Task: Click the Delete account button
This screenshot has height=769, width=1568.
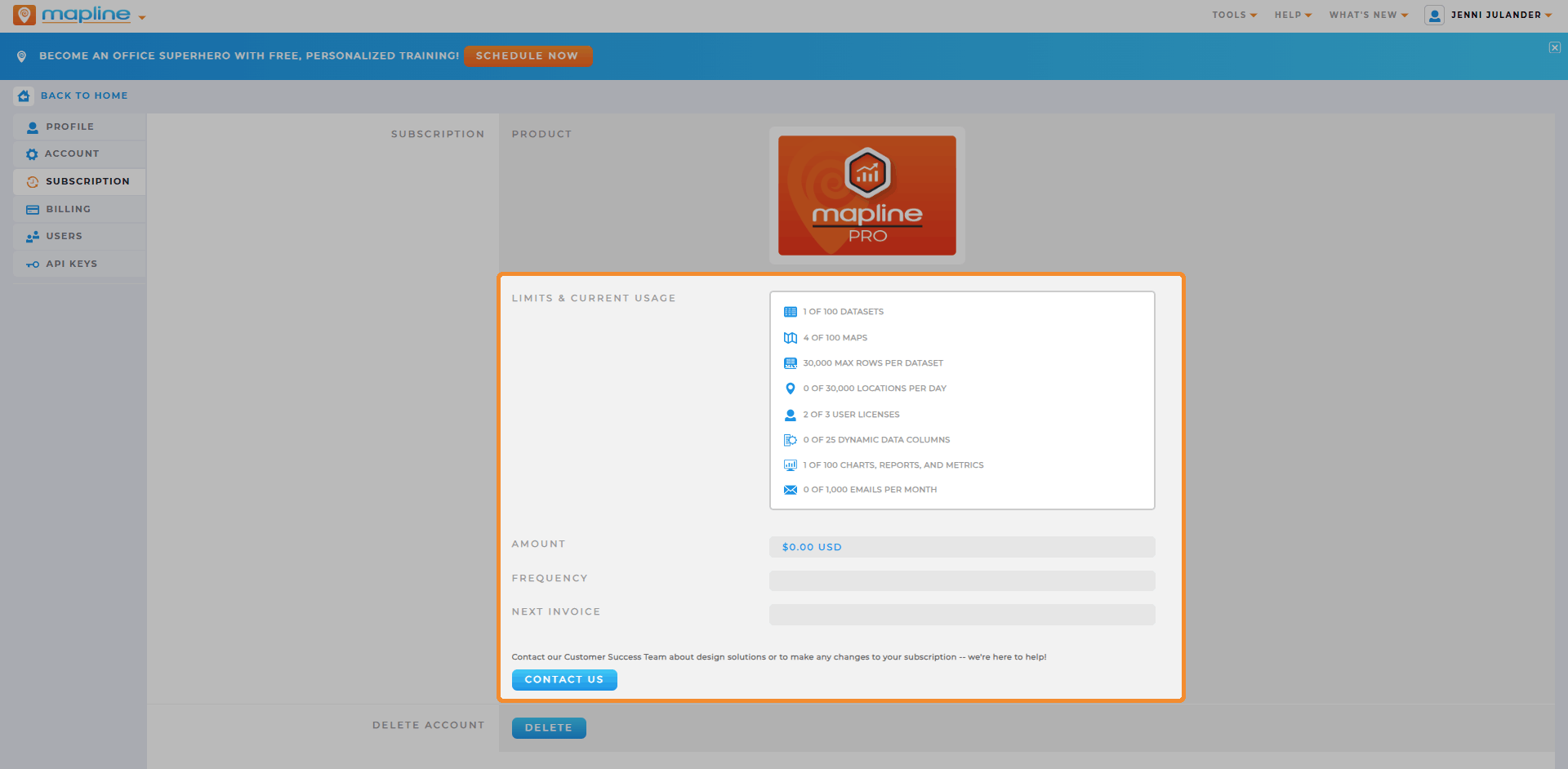Action: 549,728
